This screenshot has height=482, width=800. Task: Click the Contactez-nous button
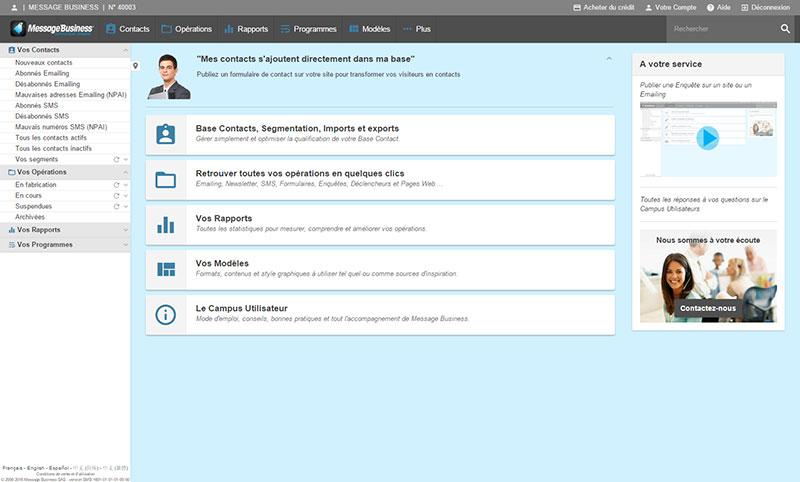pos(708,308)
